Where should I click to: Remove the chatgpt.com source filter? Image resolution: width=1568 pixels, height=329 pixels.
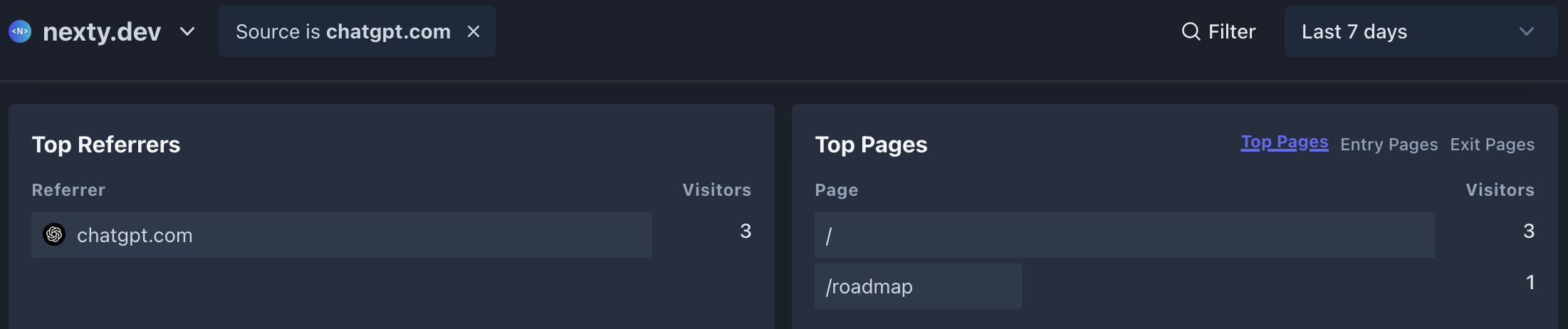tap(474, 31)
